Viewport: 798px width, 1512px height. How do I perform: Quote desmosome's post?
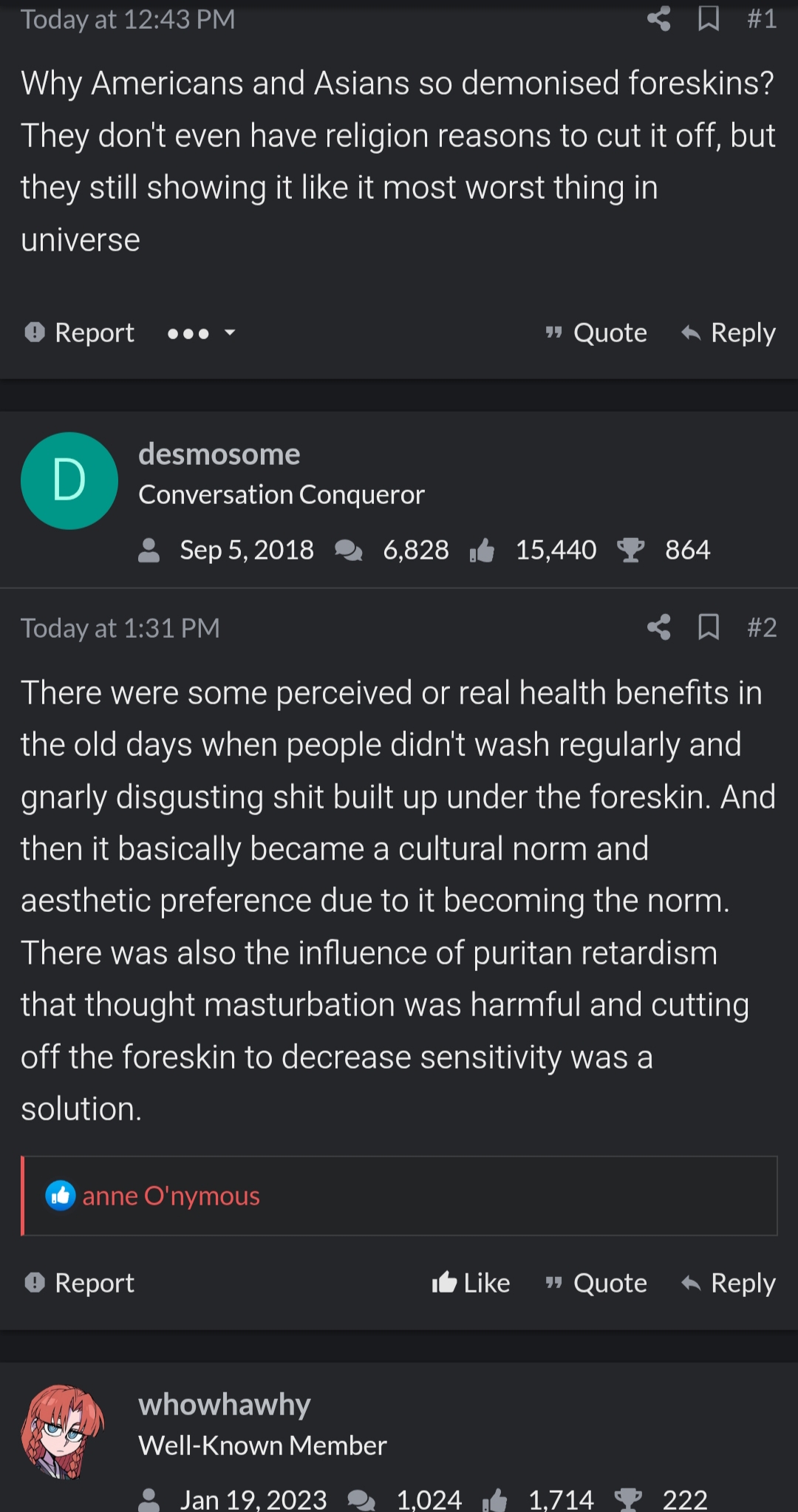(596, 1283)
